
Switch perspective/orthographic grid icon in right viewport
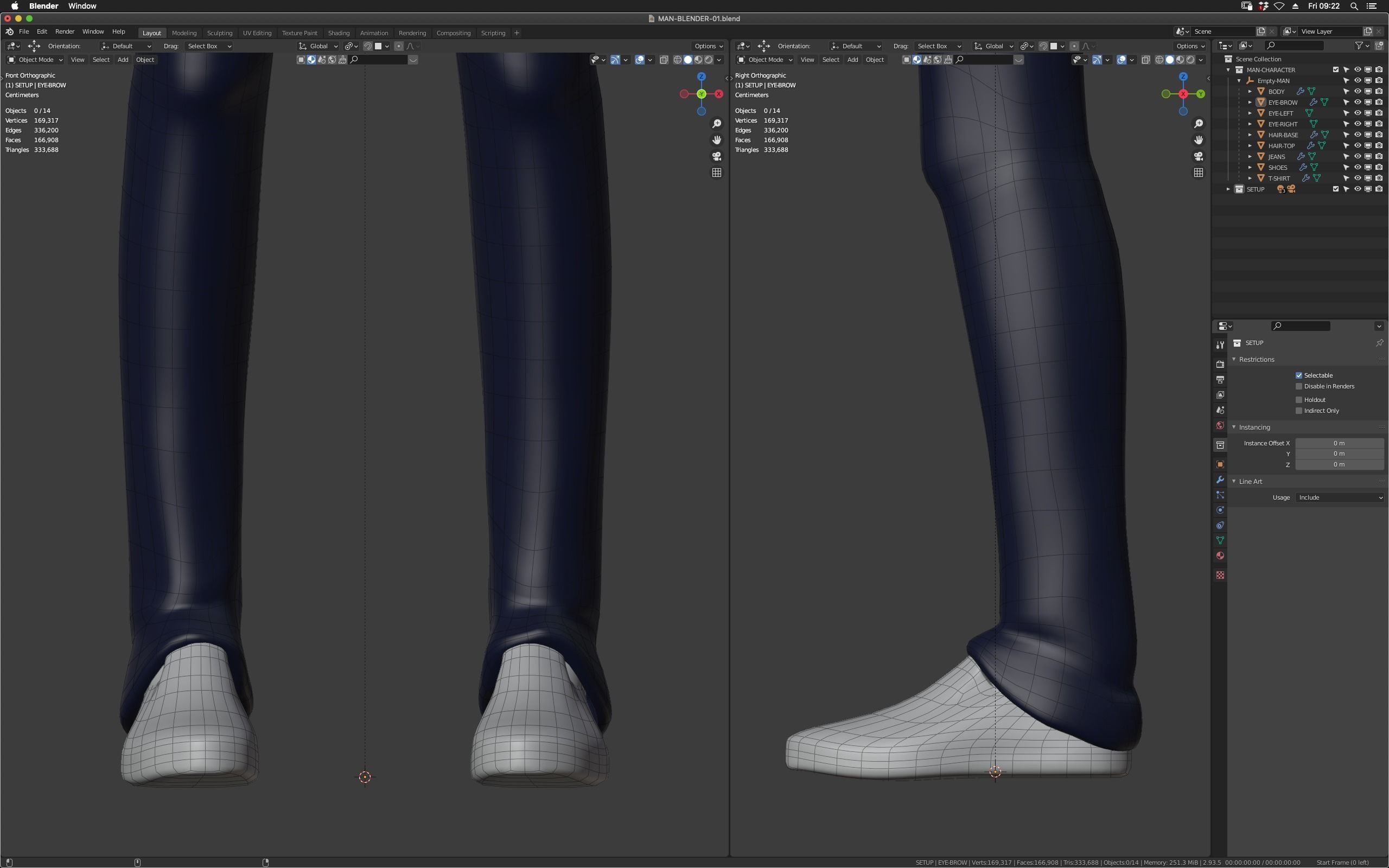point(1199,173)
